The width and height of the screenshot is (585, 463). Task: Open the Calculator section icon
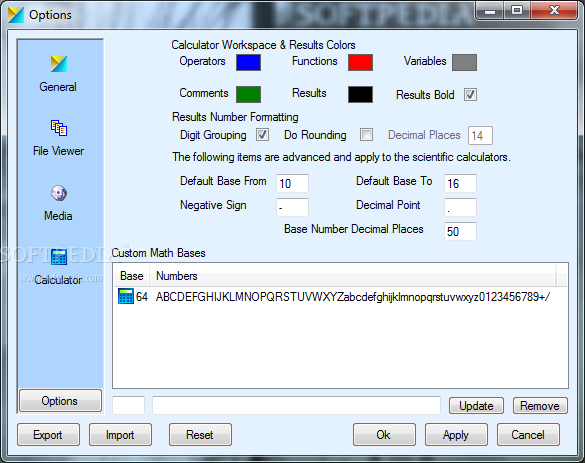point(59,257)
